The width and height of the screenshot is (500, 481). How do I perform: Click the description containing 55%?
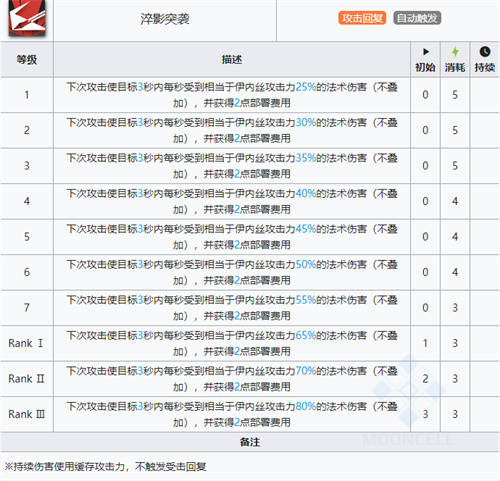point(232,308)
